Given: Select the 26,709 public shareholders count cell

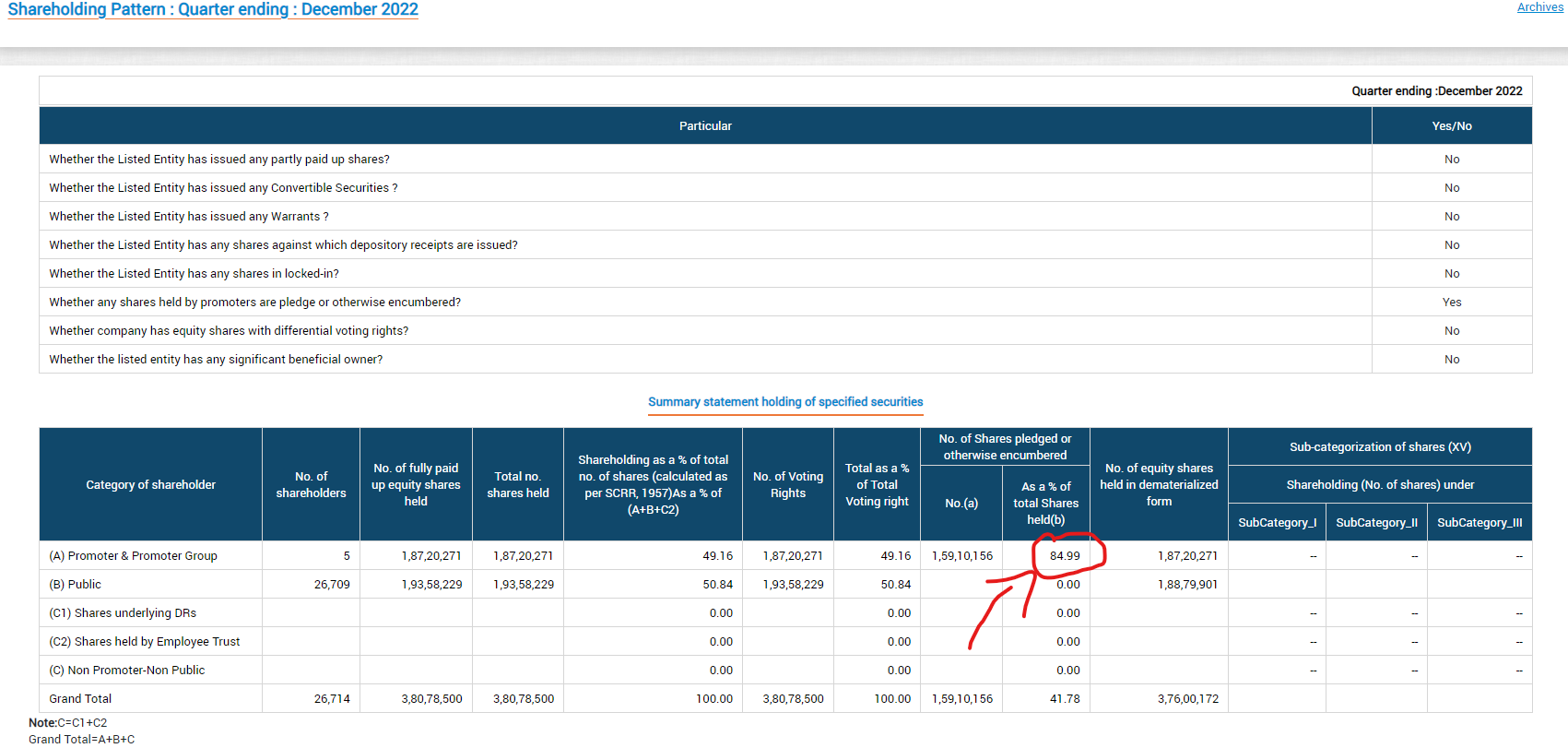Looking at the screenshot, I should point(332,585).
